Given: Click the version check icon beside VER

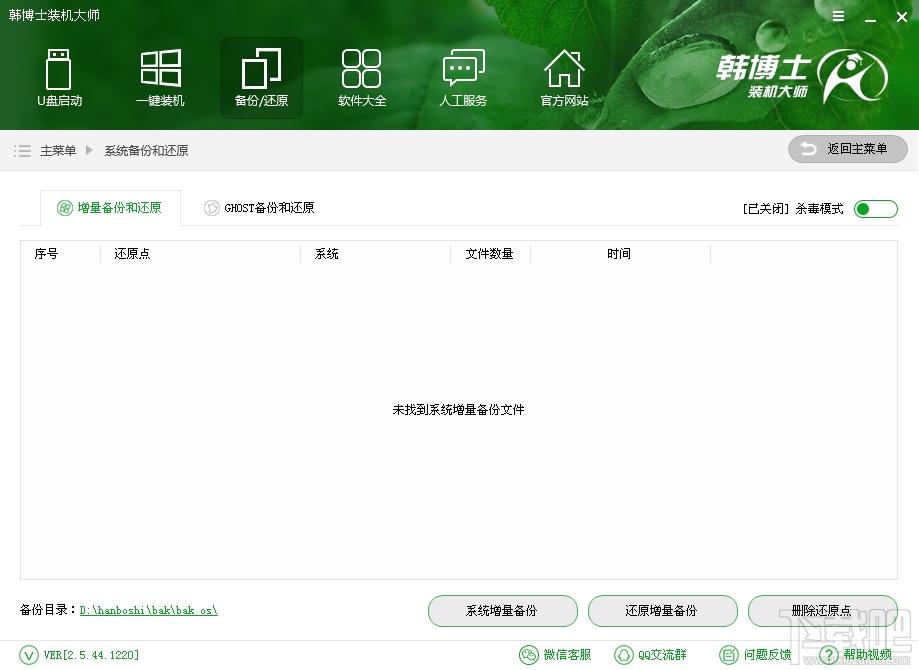Looking at the screenshot, I should tap(29, 655).
